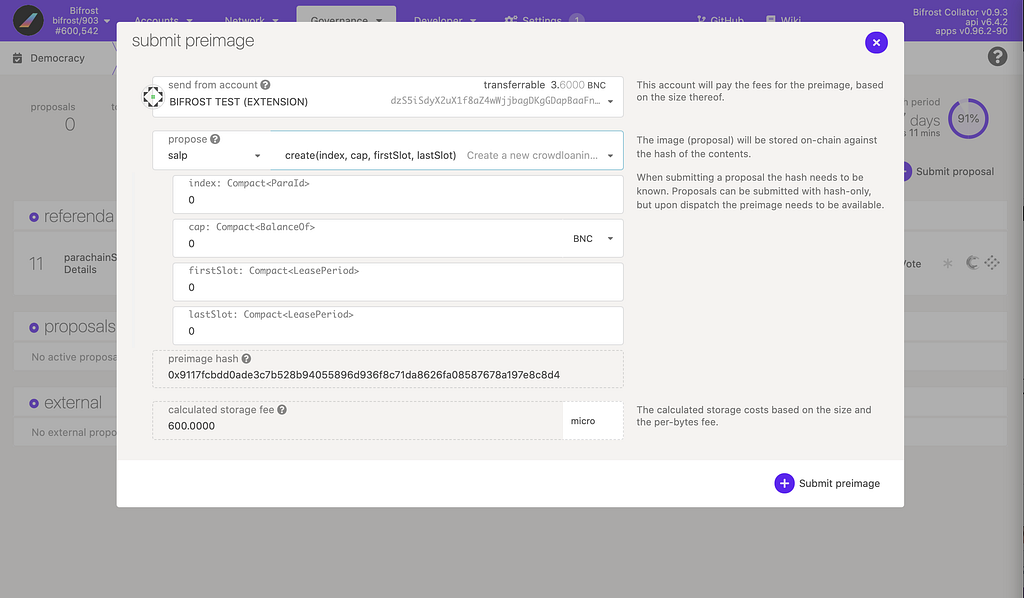
Task: Click the index ParaId input field
Action: pos(398,194)
